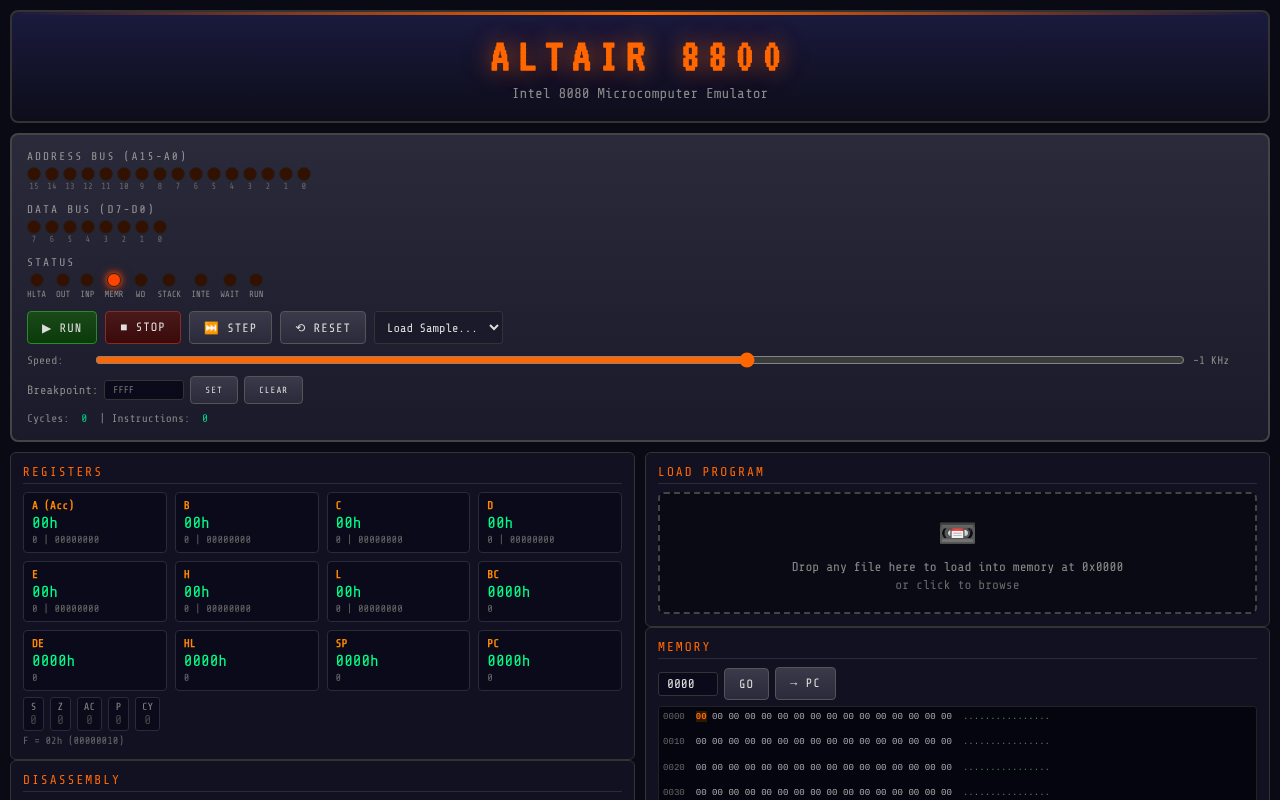This screenshot has height=800, width=1280.
Task: Click address bus LED A15
Action: tap(34, 174)
